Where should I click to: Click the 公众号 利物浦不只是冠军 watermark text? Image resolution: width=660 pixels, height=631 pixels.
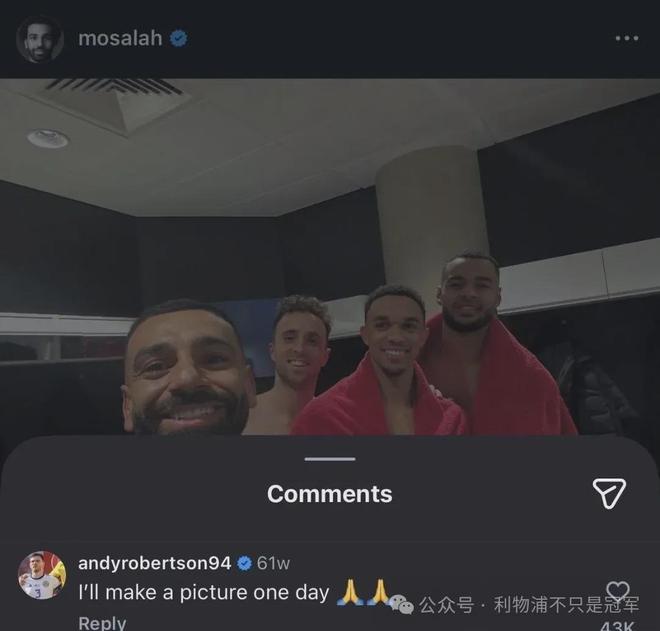tap(529, 604)
